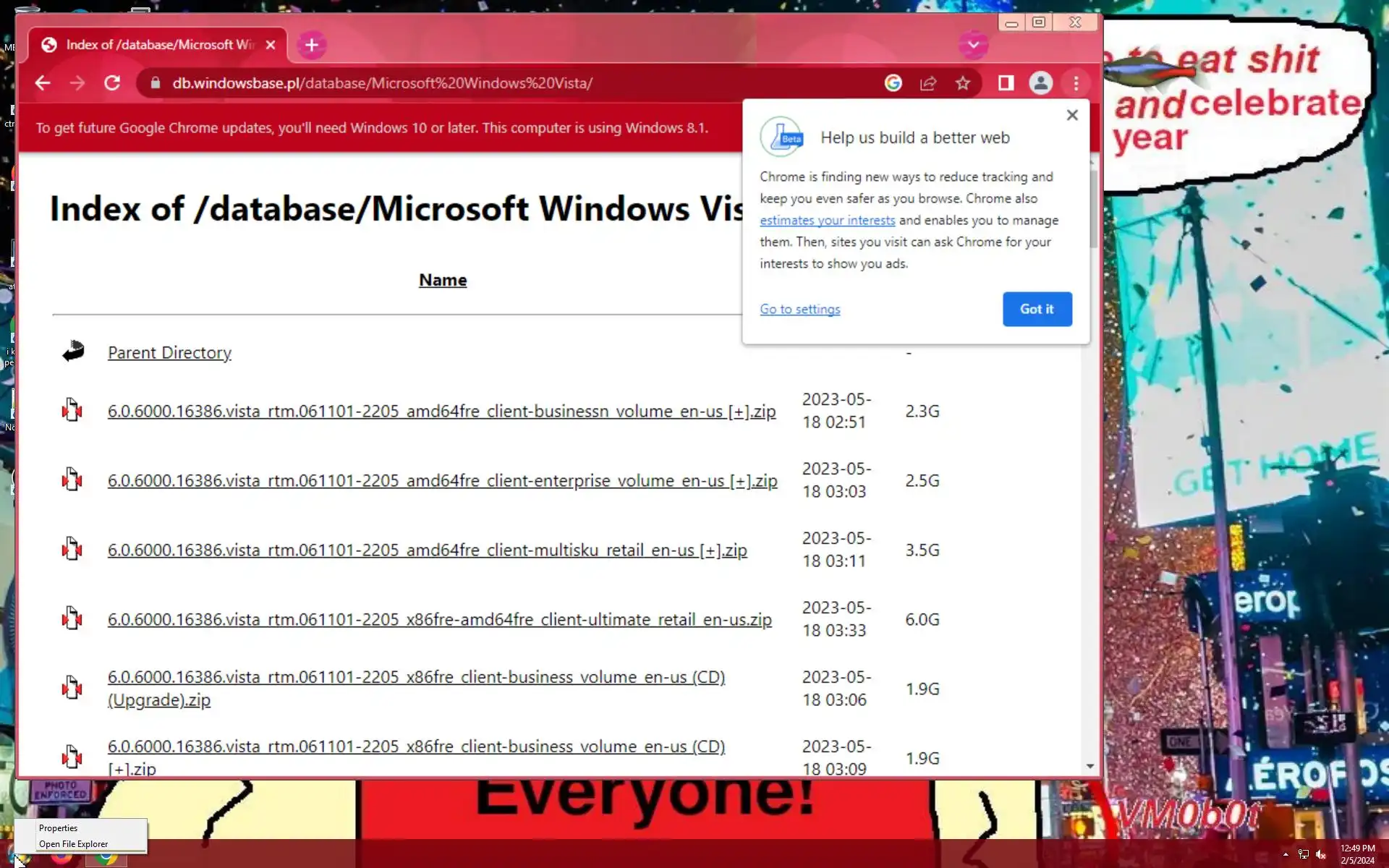Follow the estimates your interests link

tap(827, 220)
